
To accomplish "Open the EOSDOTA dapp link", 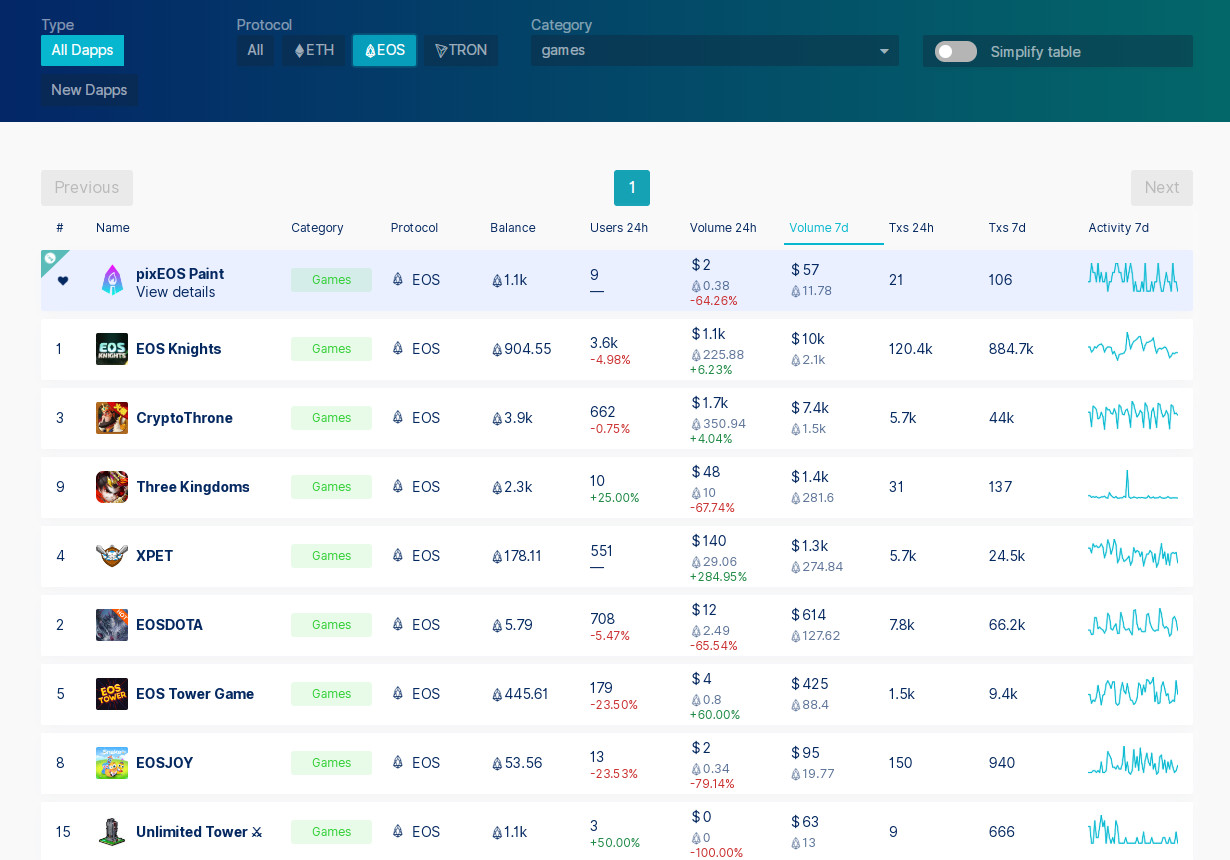I will coord(169,625).
